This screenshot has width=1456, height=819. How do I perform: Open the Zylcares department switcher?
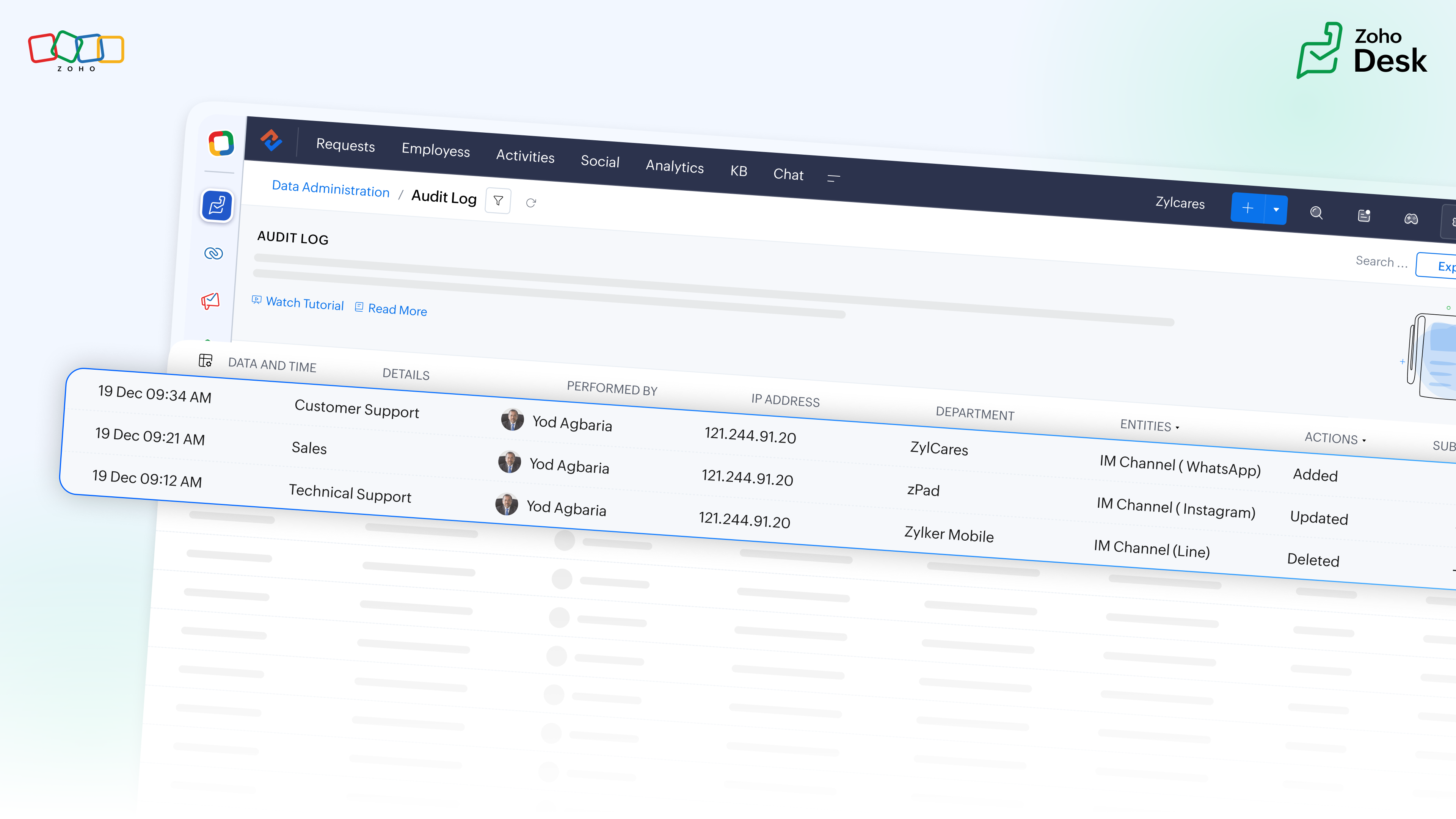pos(1180,203)
